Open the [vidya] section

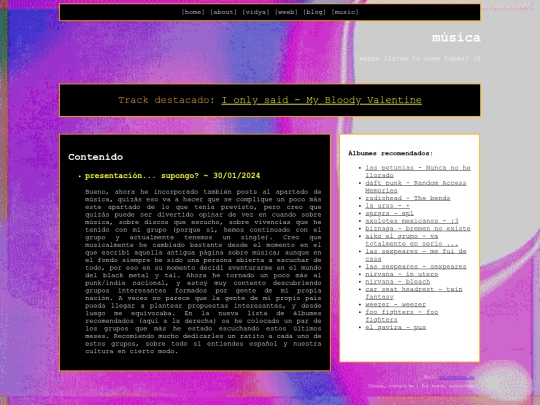coord(256,12)
